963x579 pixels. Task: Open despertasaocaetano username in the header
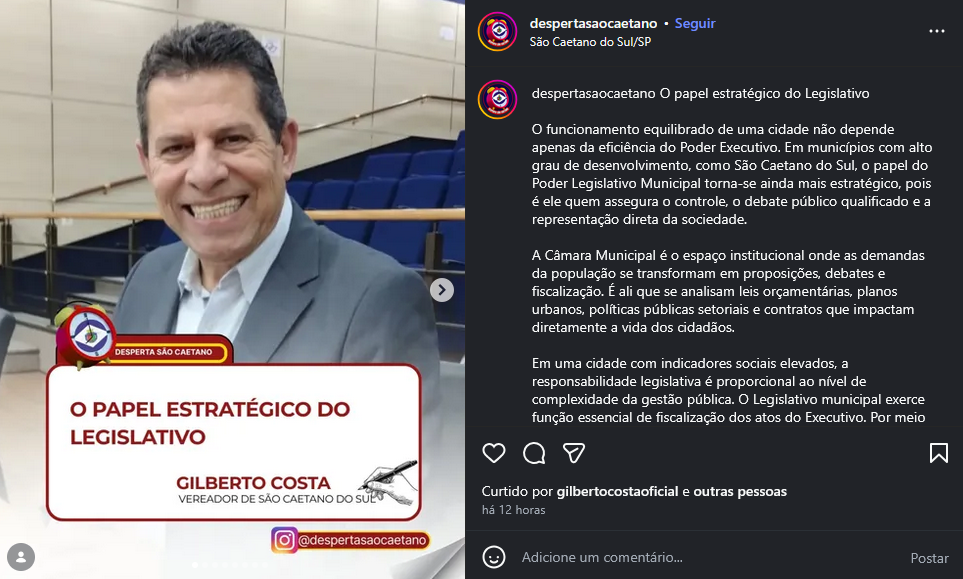[x=593, y=23]
